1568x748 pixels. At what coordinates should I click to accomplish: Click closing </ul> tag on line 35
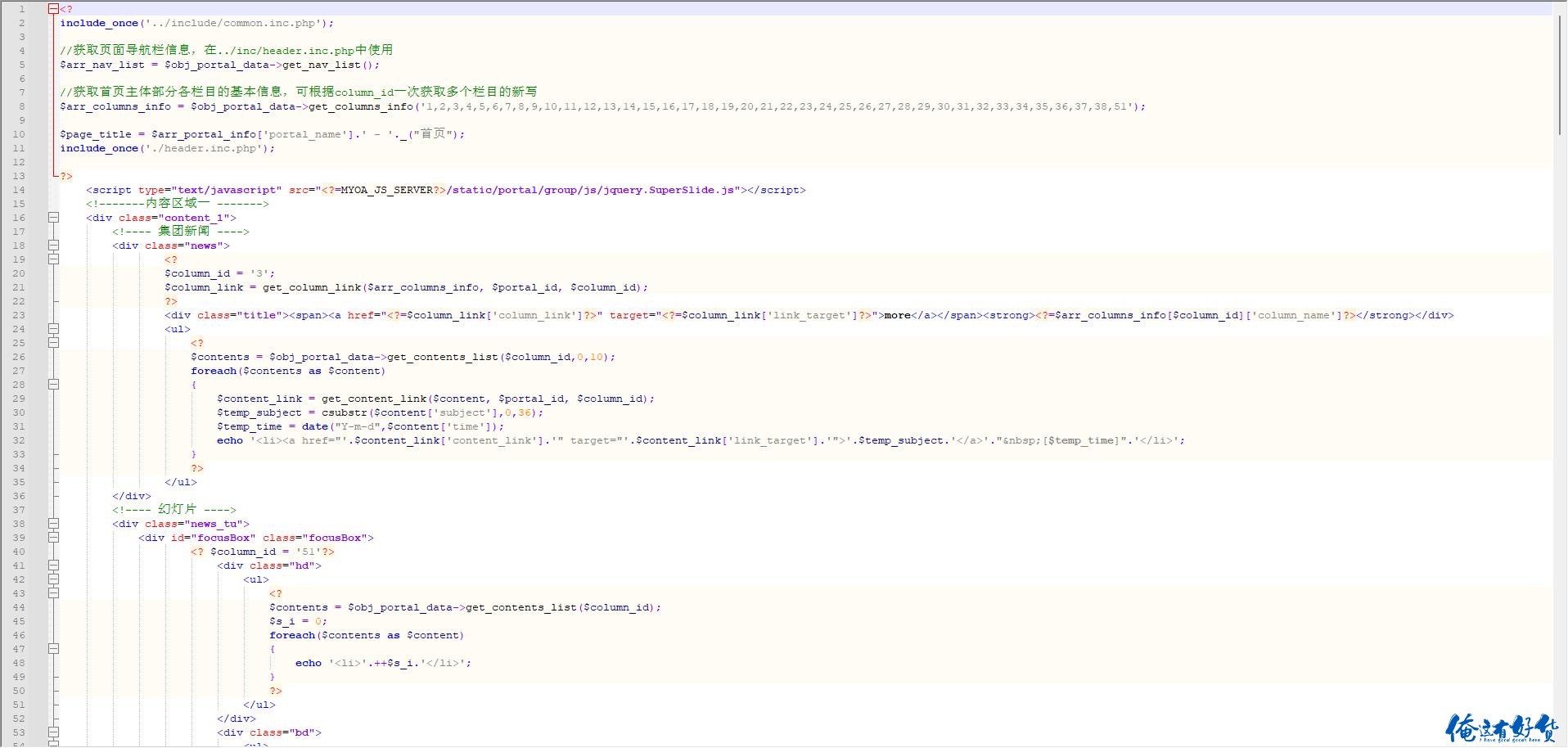(181, 482)
